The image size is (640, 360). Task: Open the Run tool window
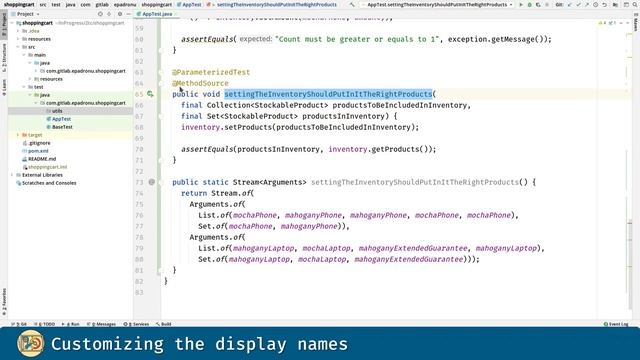point(71,324)
